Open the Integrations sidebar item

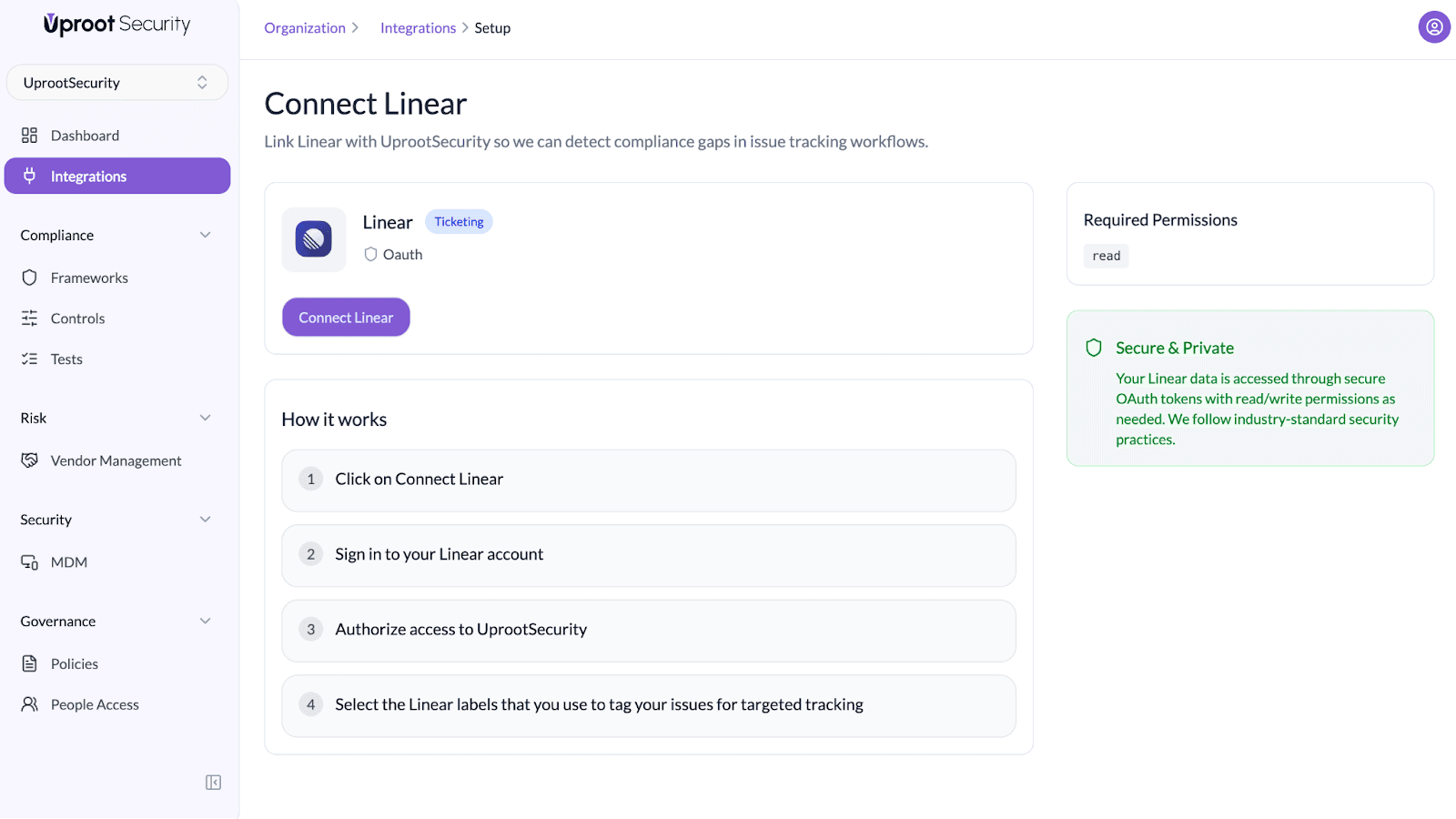(116, 177)
